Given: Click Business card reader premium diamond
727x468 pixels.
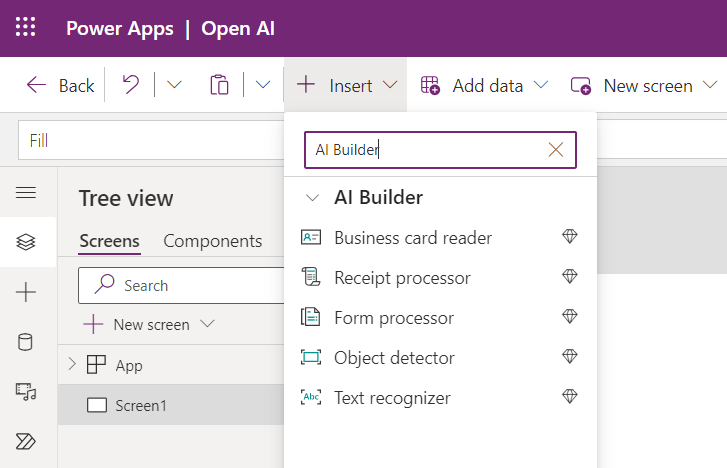Looking at the screenshot, I should click(569, 237).
